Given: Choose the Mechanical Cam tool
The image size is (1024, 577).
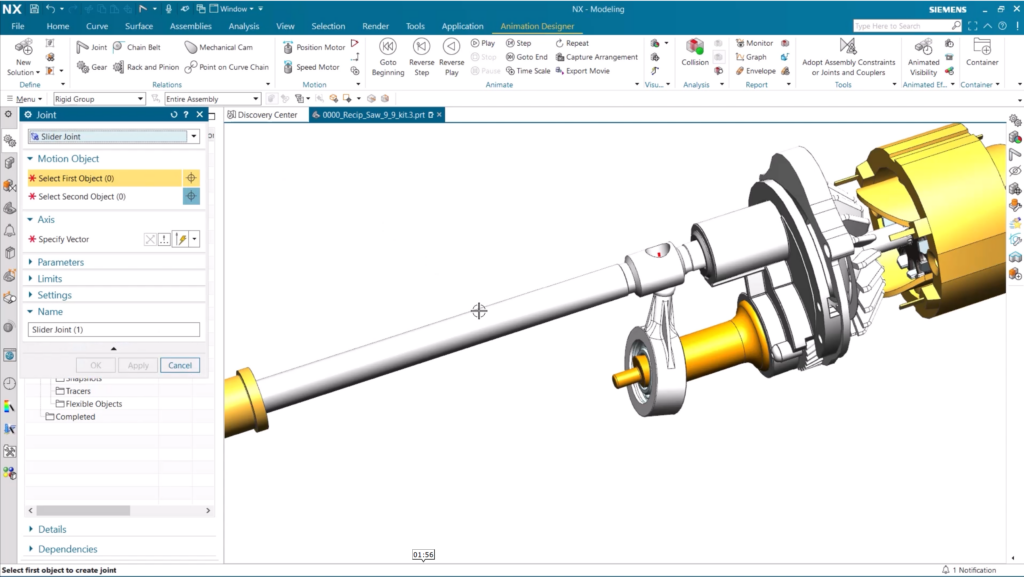Looking at the screenshot, I should 191,47.
